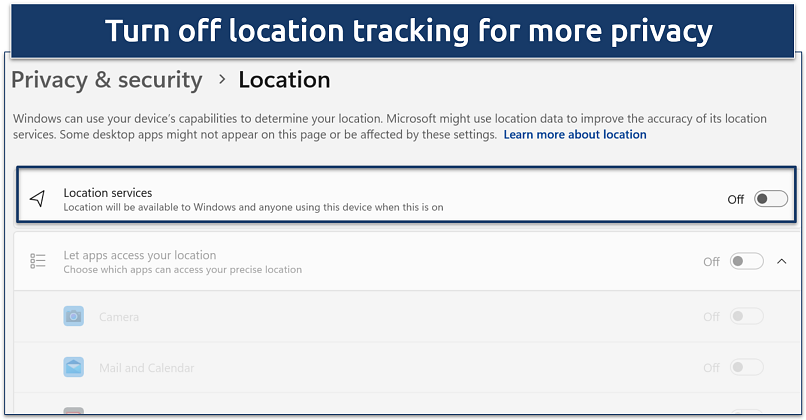This screenshot has width=806, height=420.
Task: Click the breadcrumb arrow separator before Location
Action: [x=220, y=80]
